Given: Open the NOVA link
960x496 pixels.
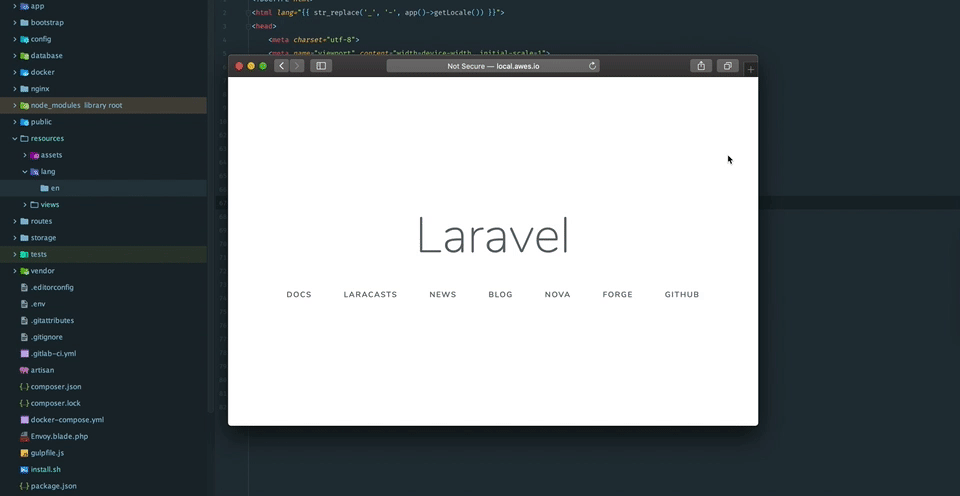Looking at the screenshot, I should coord(557,295).
